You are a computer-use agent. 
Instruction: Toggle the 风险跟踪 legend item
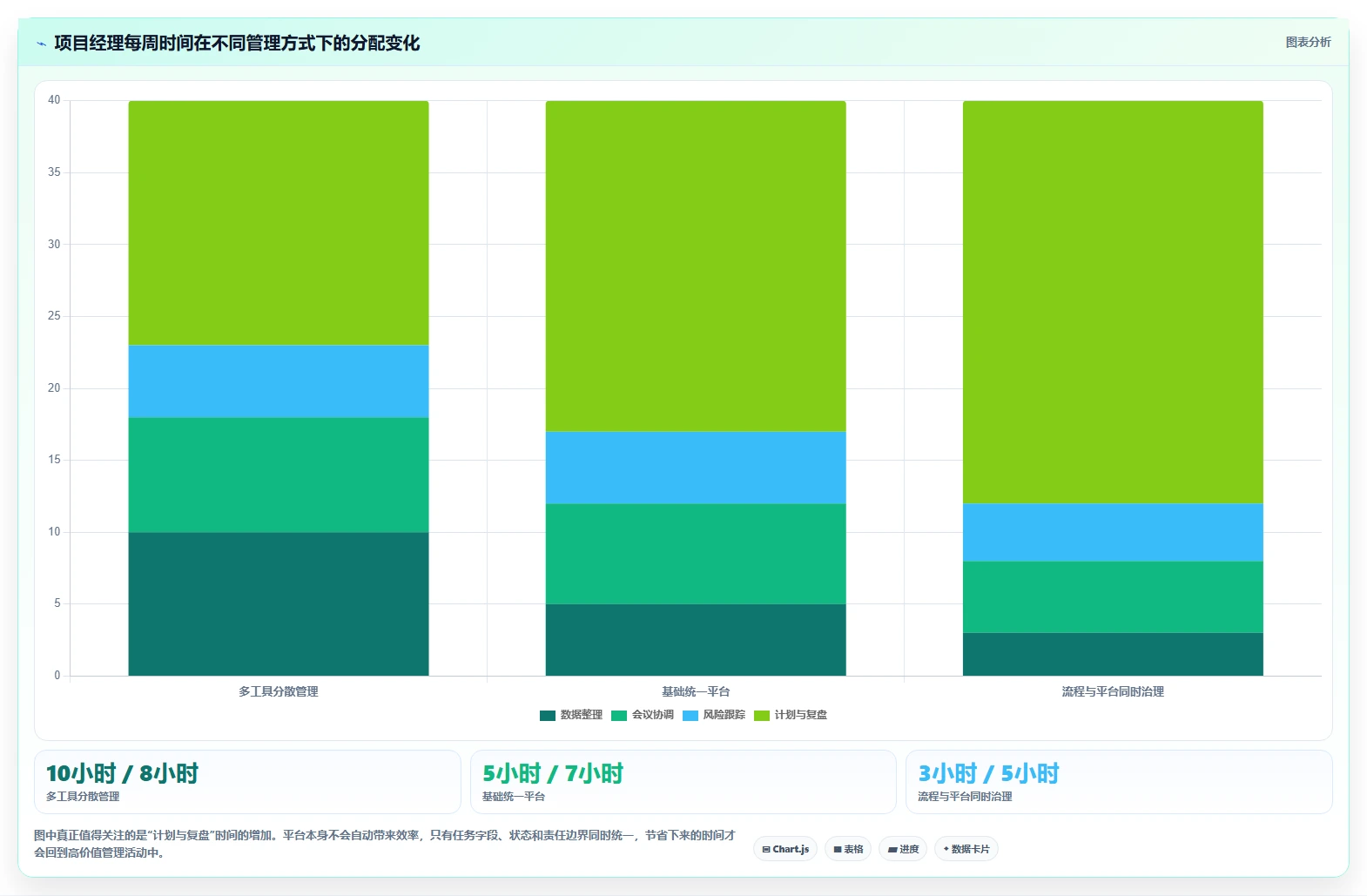(x=714, y=715)
